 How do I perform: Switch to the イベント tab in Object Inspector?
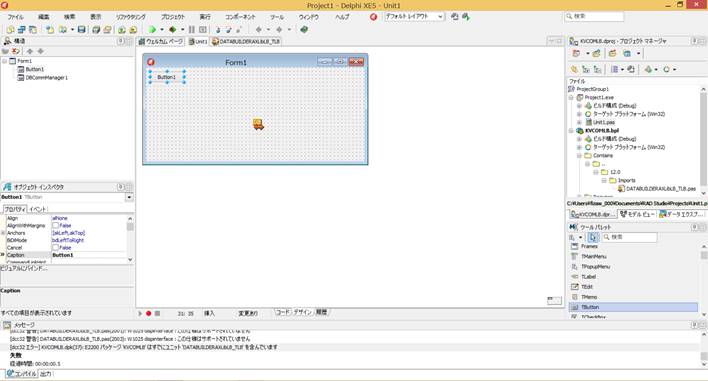(38, 209)
